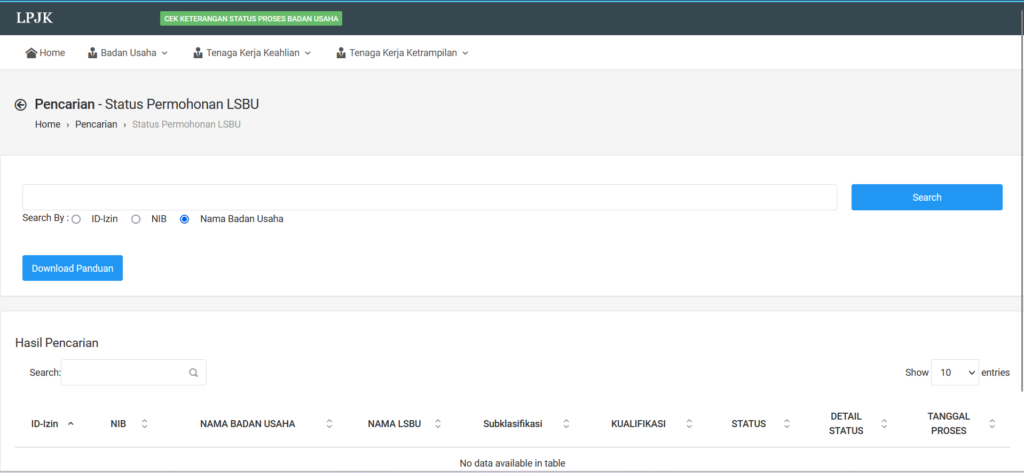Screen dimensions: 1024x473
Task: Select the NIB search option
Action: click(x=136, y=219)
